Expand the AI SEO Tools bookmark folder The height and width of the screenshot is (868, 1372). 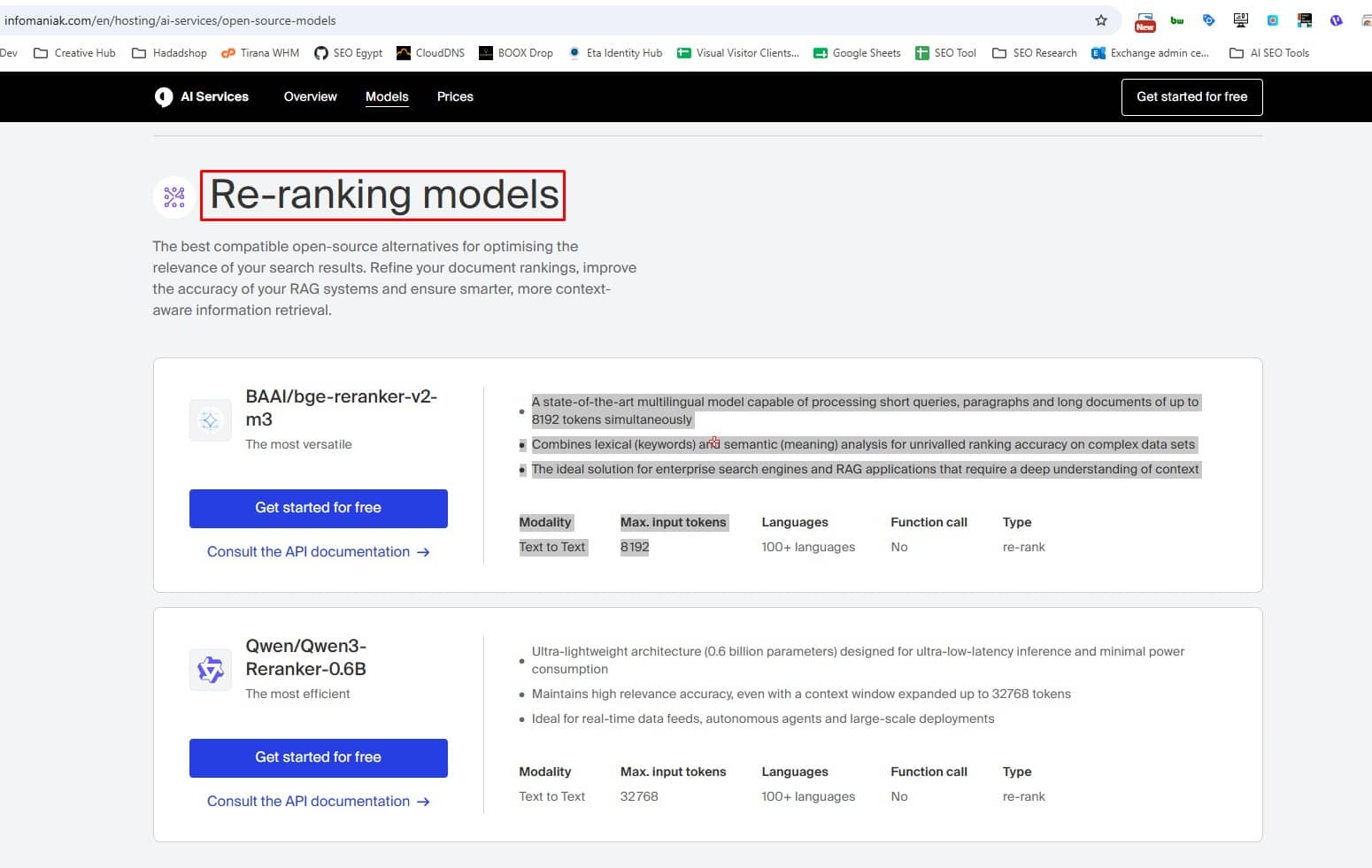tap(1269, 53)
